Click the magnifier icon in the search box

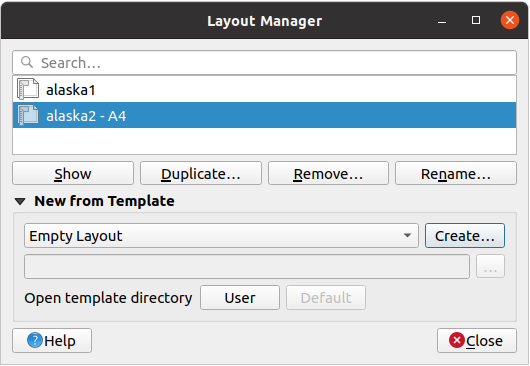click(27, 62)
